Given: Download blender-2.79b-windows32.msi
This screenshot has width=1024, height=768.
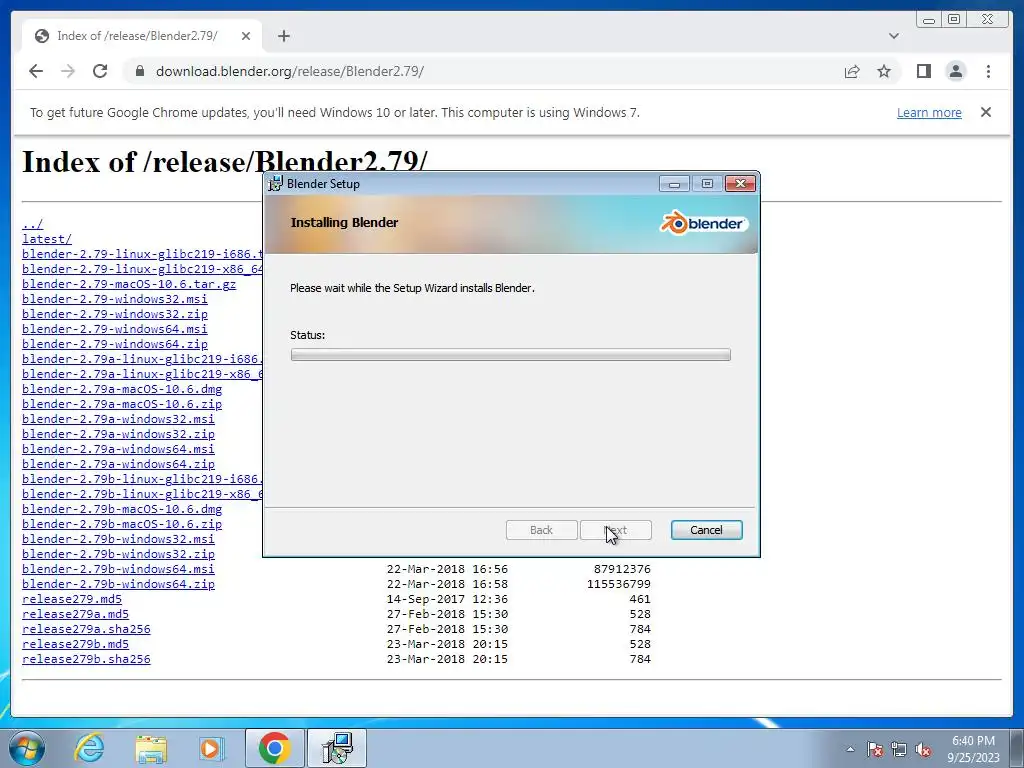Looking at the screenshot, I should coord(118,539).
